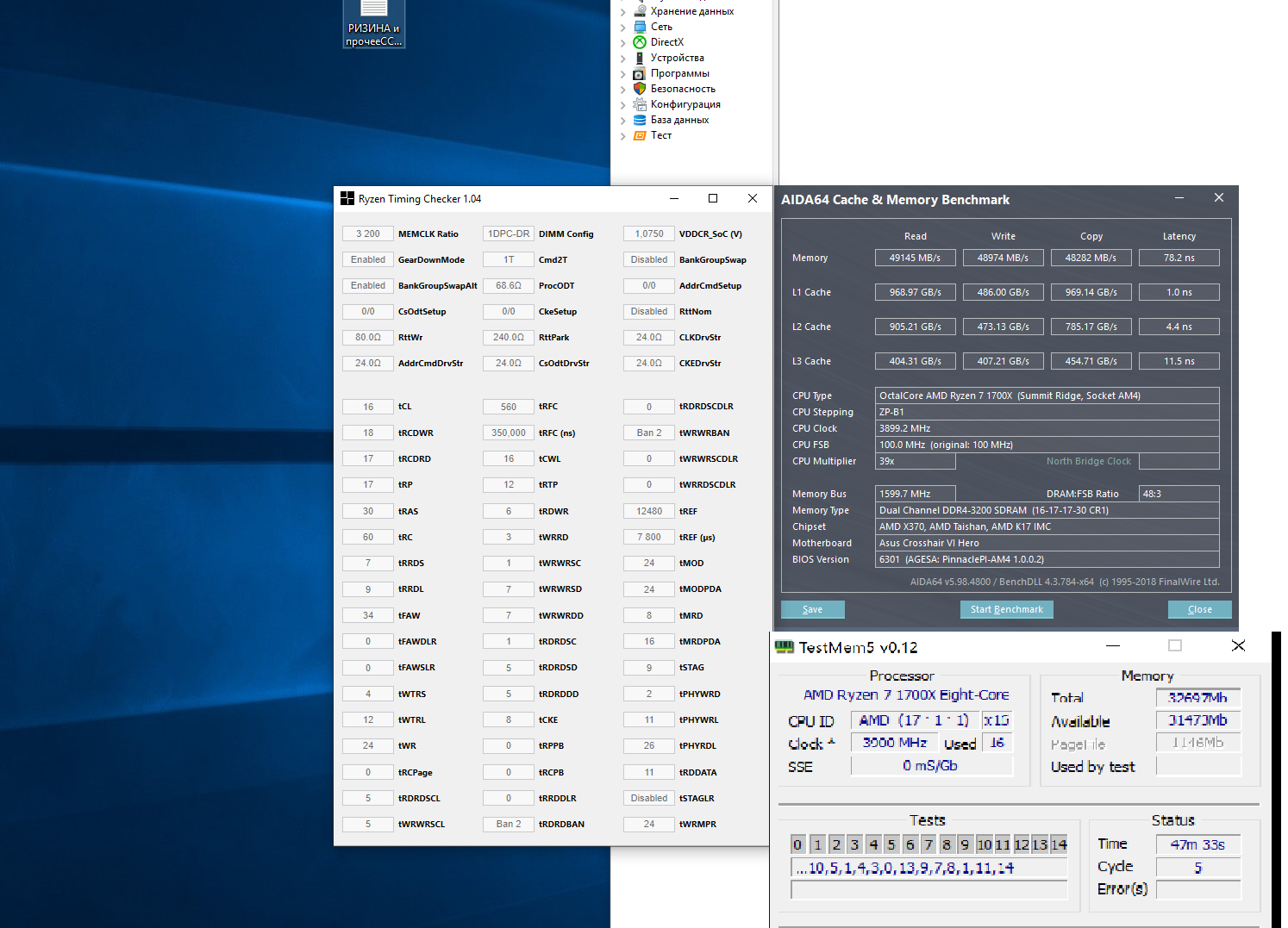
Task: Click the Close button in AIDA64 benchmark
Action: point(1200,609)
